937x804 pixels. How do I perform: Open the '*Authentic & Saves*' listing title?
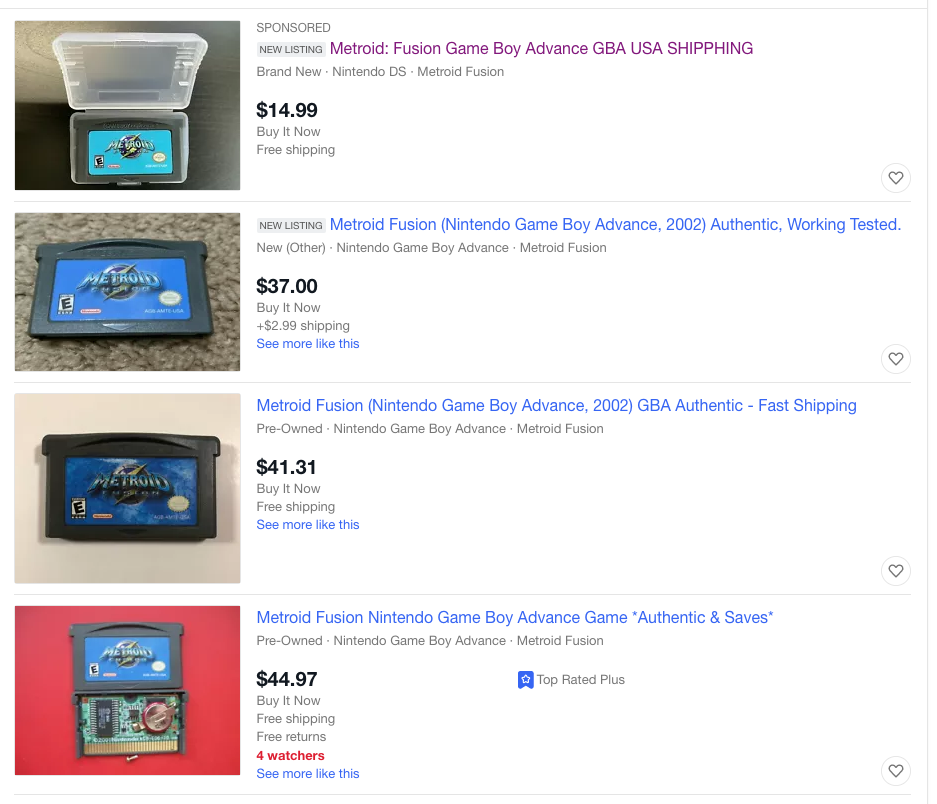point(515,617)
